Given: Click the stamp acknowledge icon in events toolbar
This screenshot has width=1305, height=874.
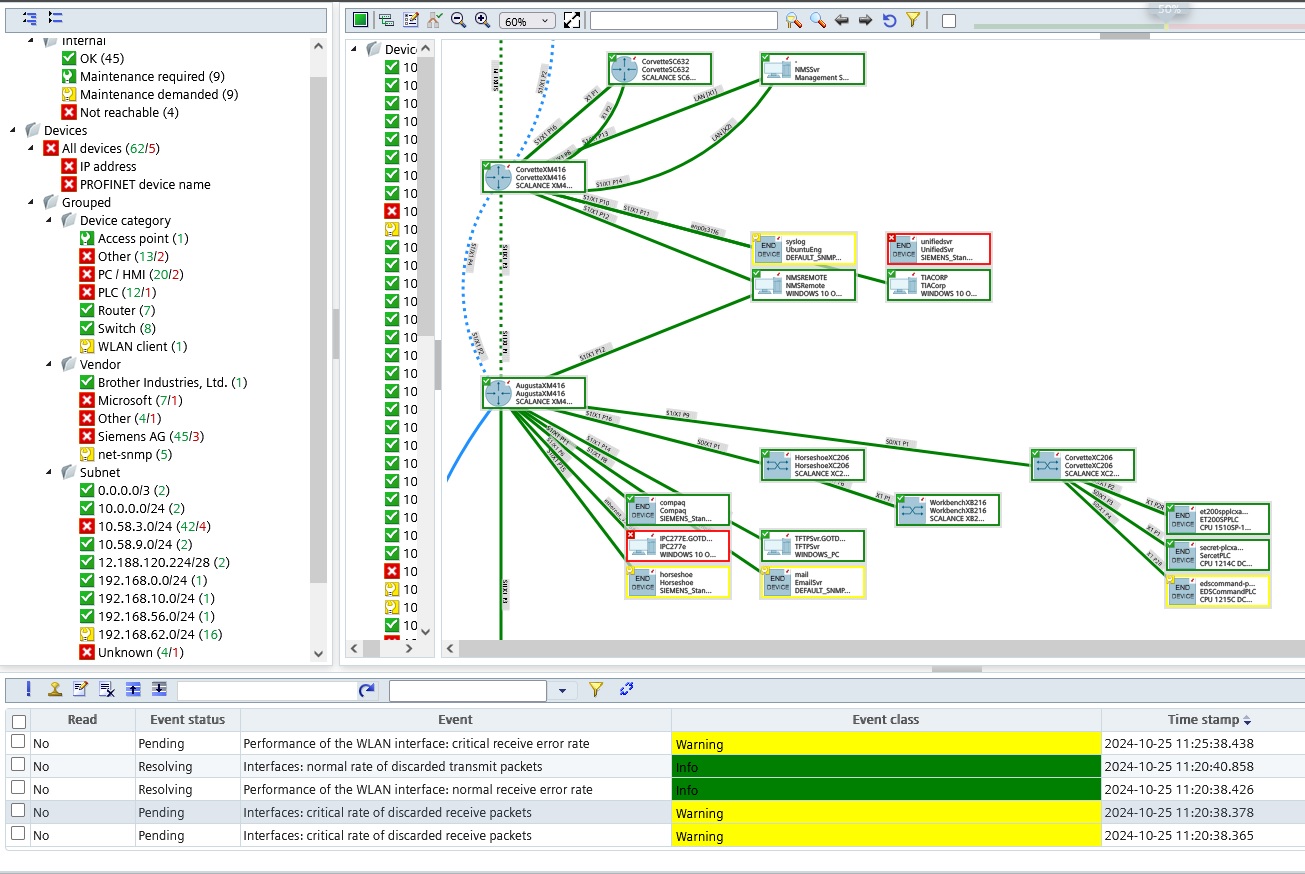Looking at the screenshot, I should (55, 689).
